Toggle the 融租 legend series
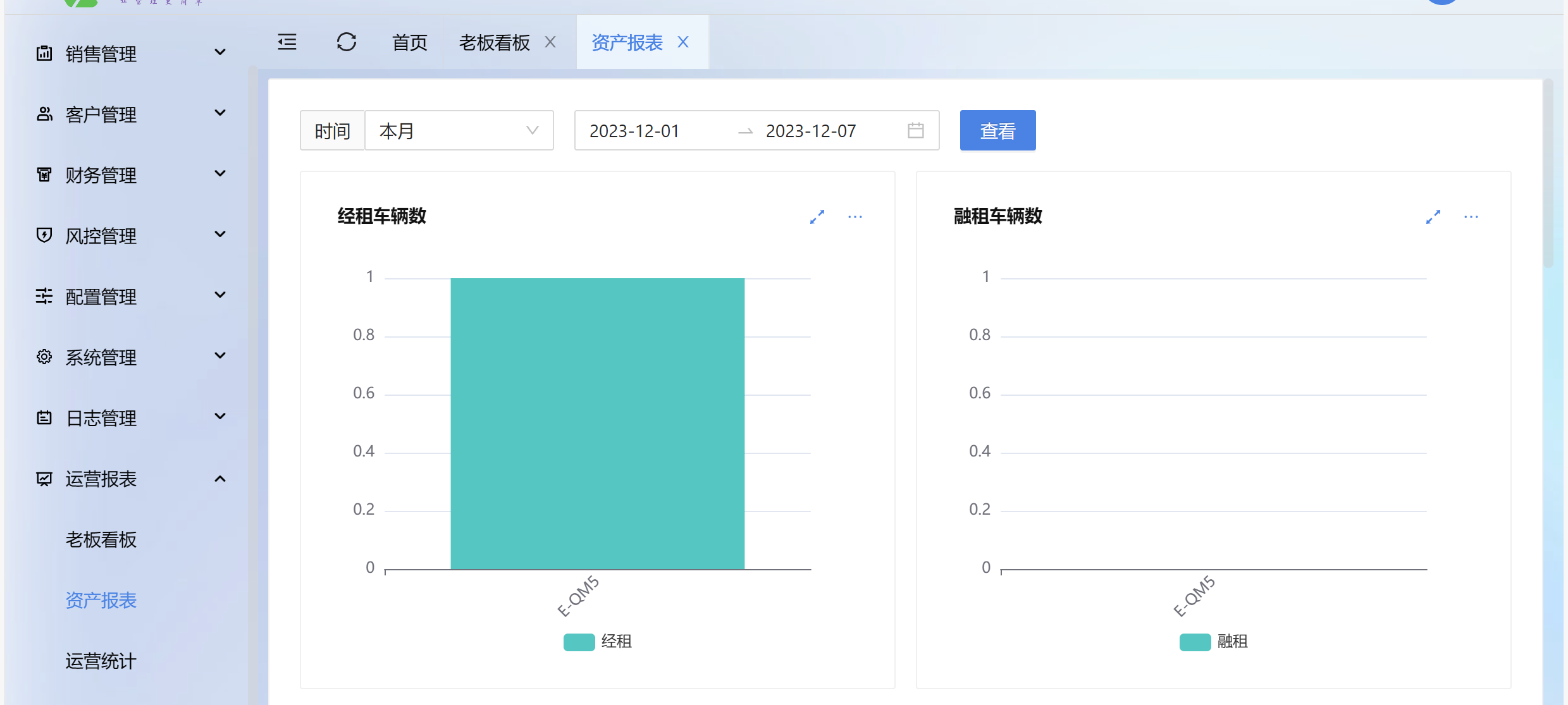Screen dimensions: 1568x705 1213,642
